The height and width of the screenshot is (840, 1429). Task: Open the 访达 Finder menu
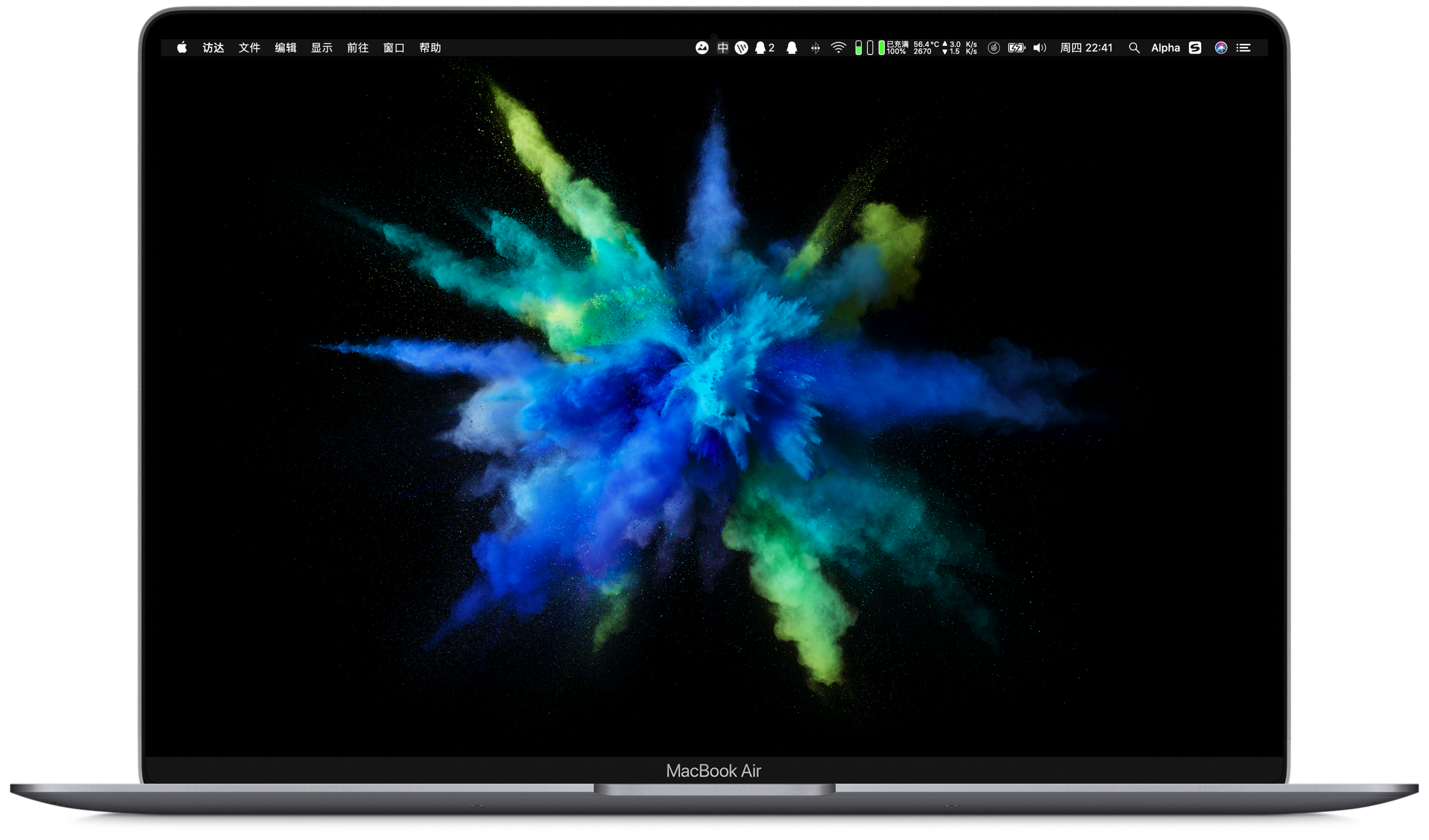[x=213, y=48]
